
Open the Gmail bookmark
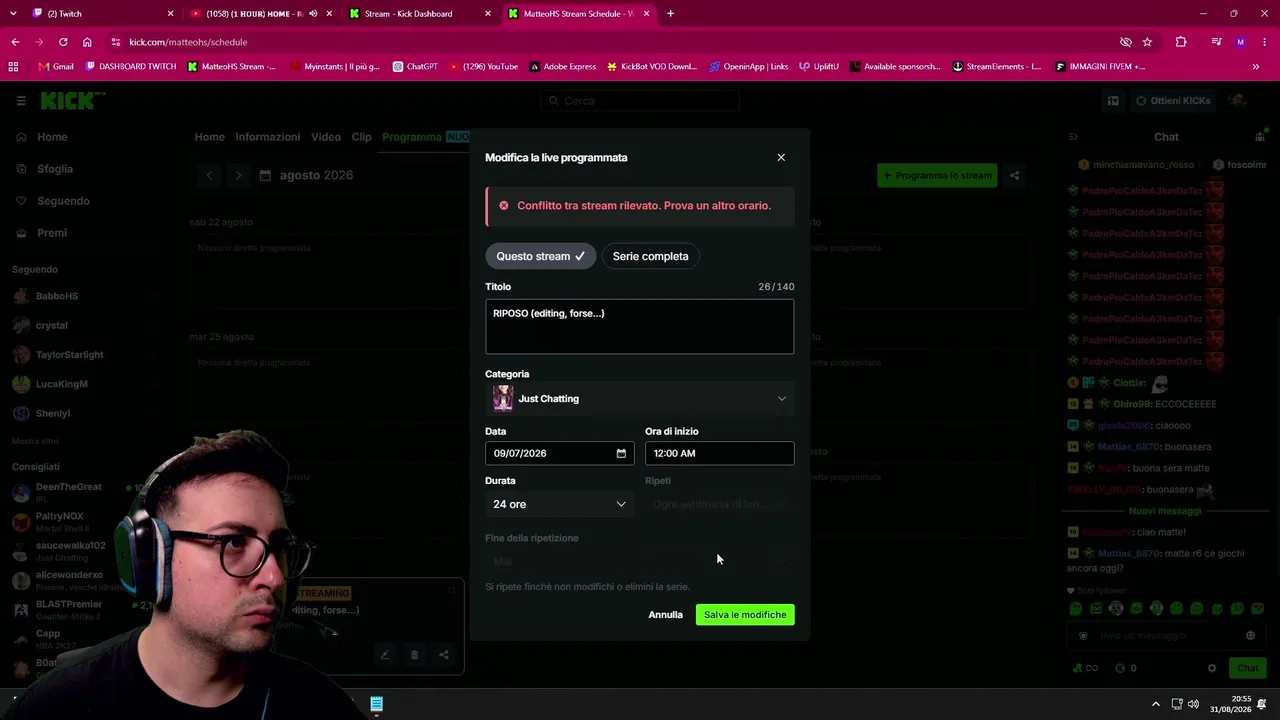click(x=56, y=67)
